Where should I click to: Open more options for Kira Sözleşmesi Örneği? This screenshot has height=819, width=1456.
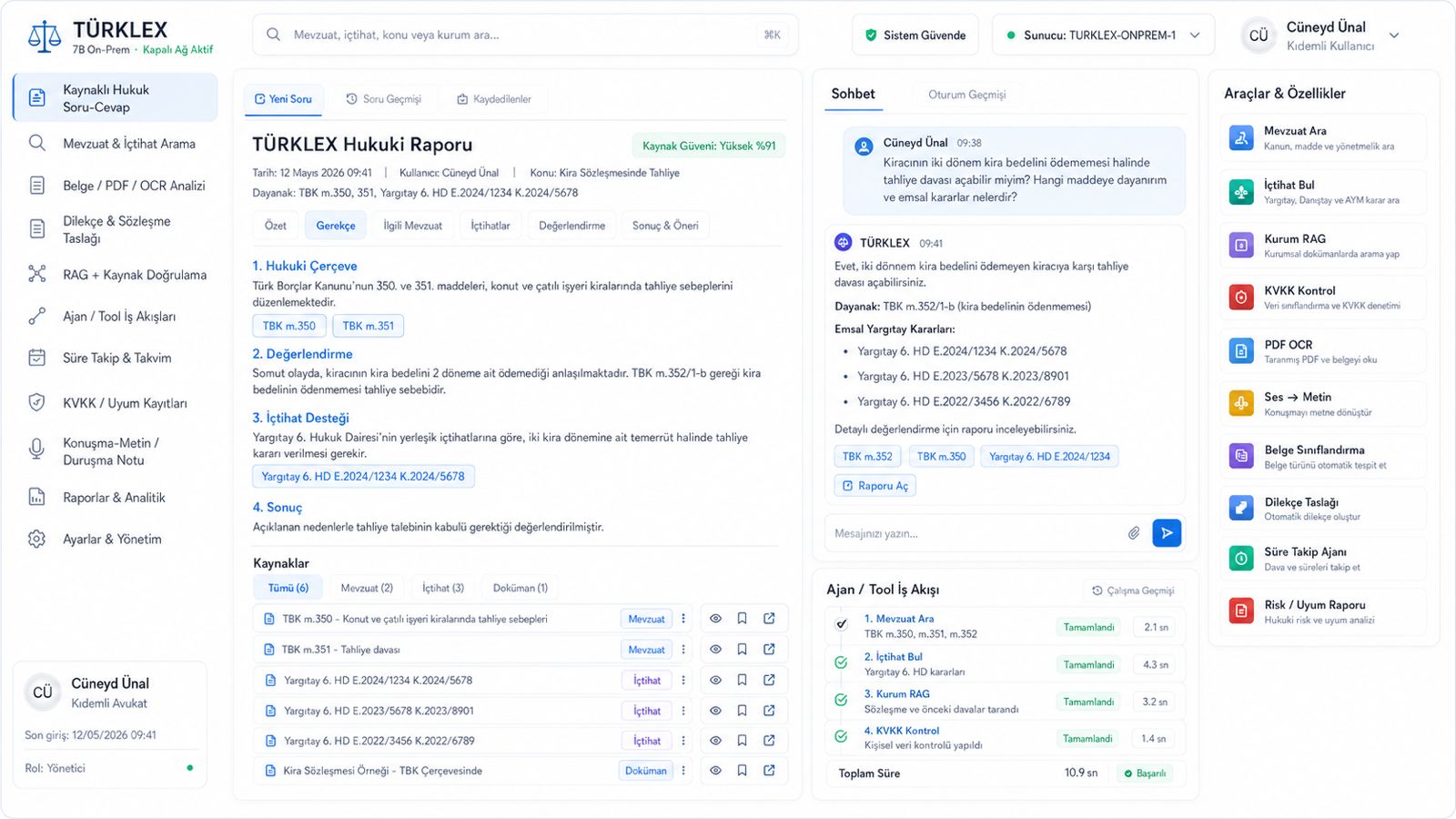[683, 771]
